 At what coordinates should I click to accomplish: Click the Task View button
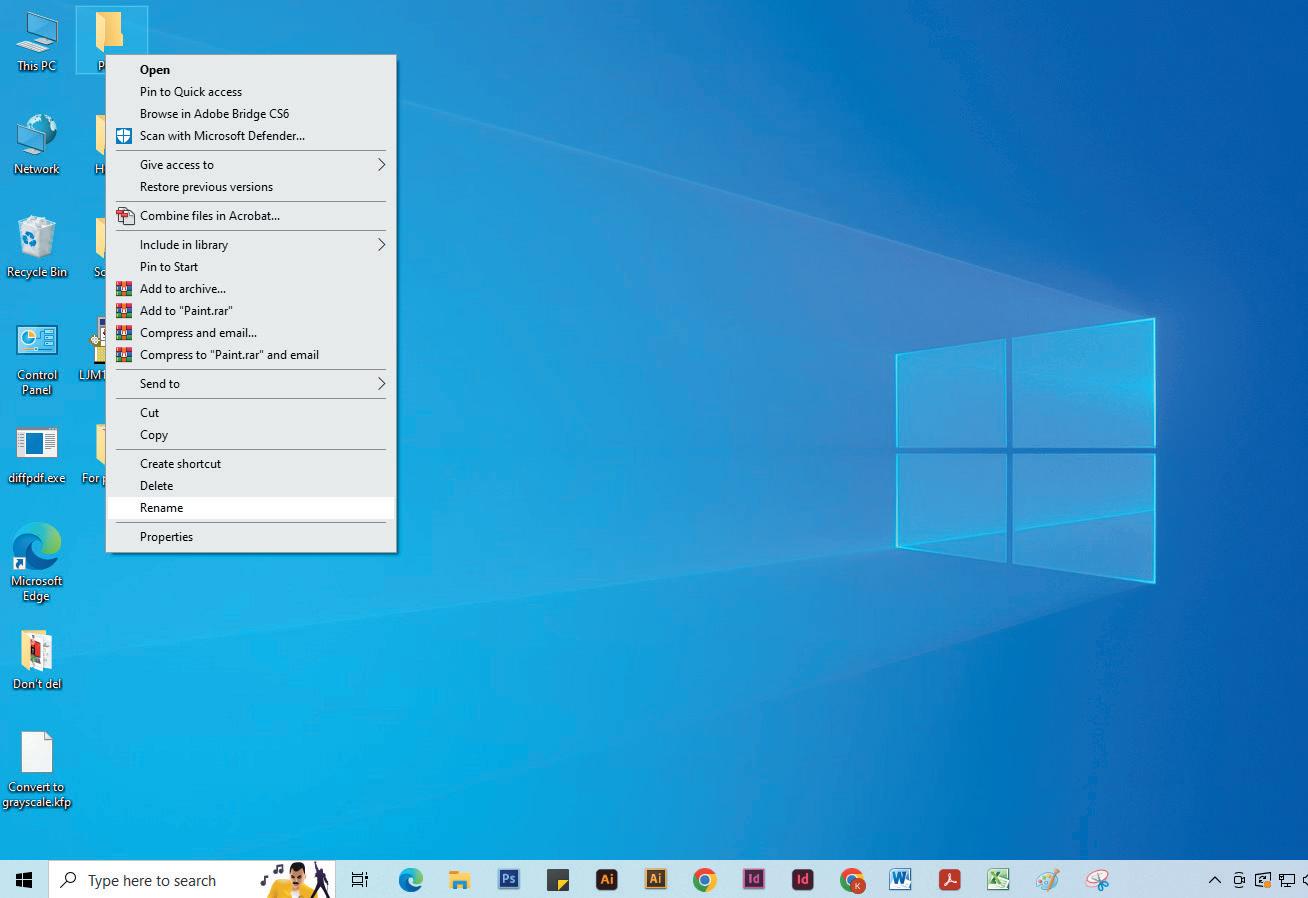(x=360, y=880)
